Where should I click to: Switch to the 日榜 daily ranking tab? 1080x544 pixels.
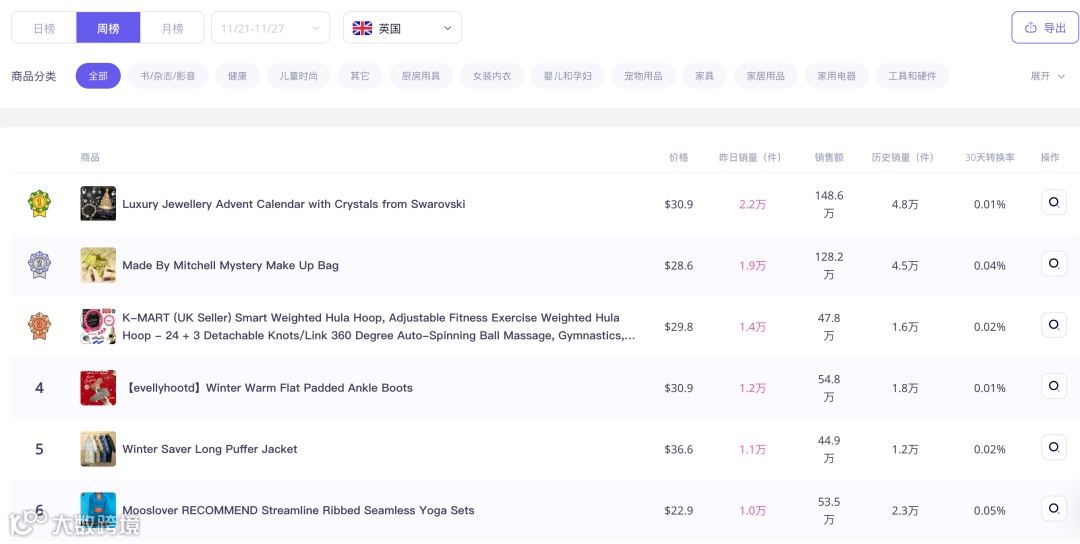pyautogui.click(x=44, y=28)
